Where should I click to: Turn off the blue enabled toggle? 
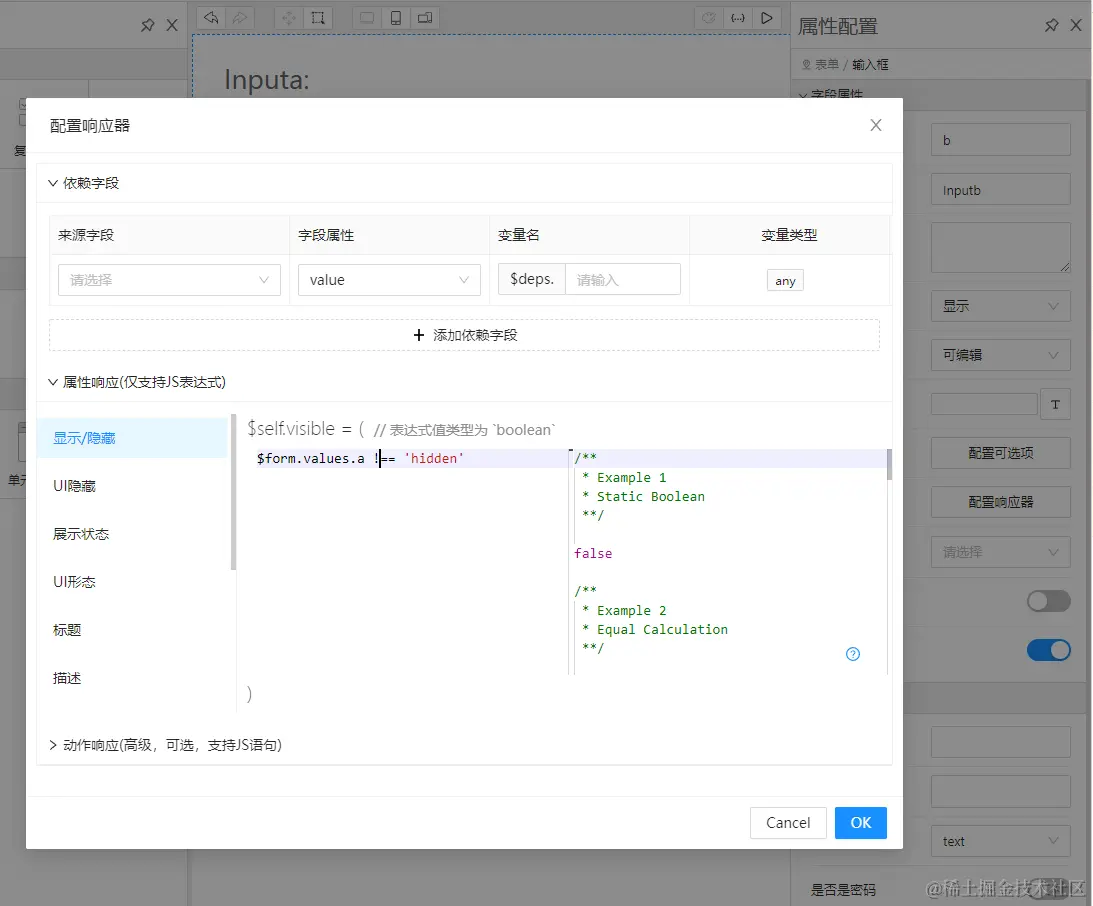point(1048,649)
